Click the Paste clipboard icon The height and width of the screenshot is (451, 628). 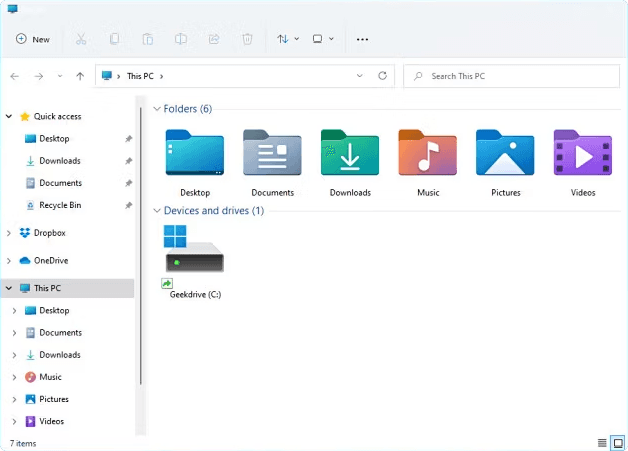(x=148, y=39)
